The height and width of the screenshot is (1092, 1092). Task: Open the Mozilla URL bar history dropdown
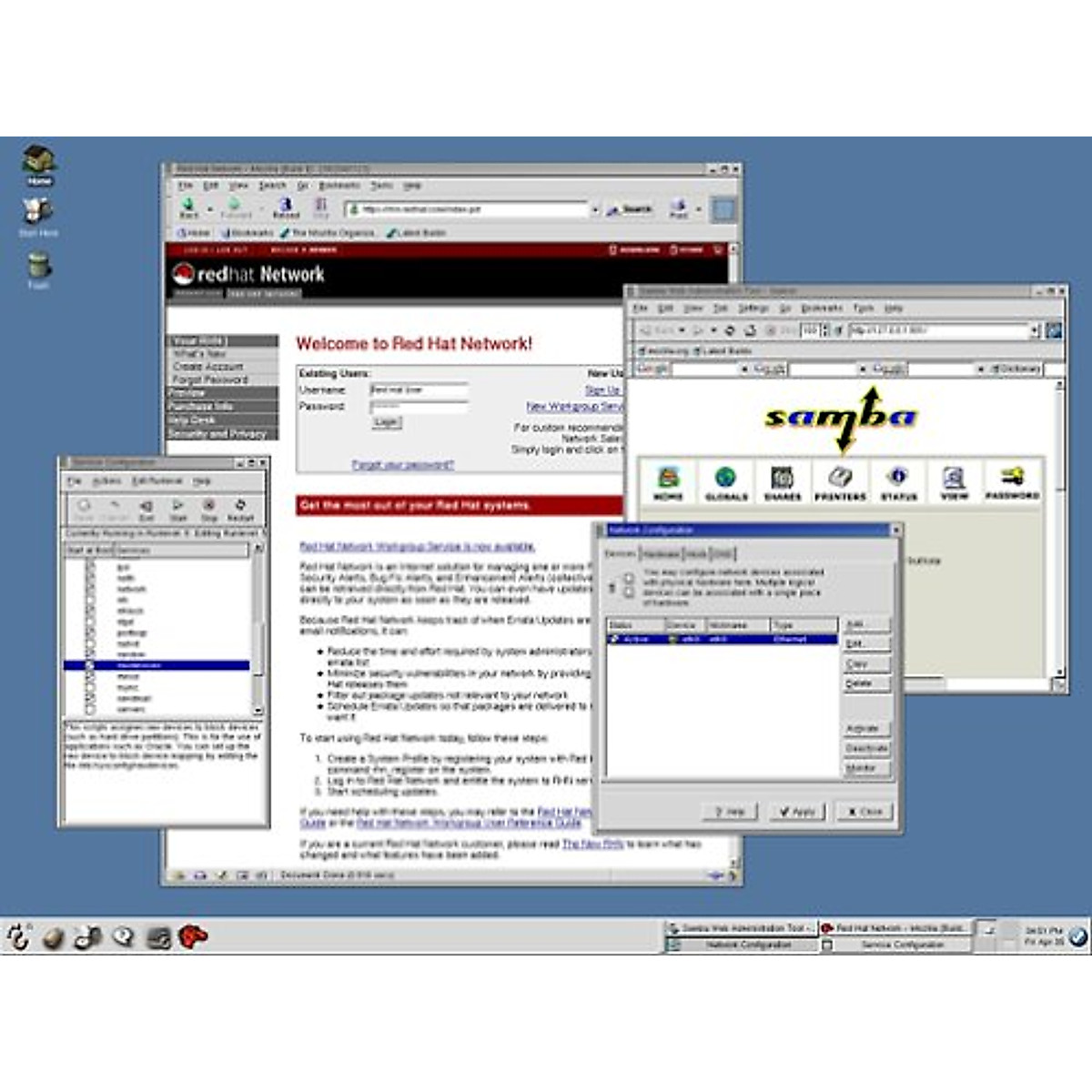click(595, 209)
